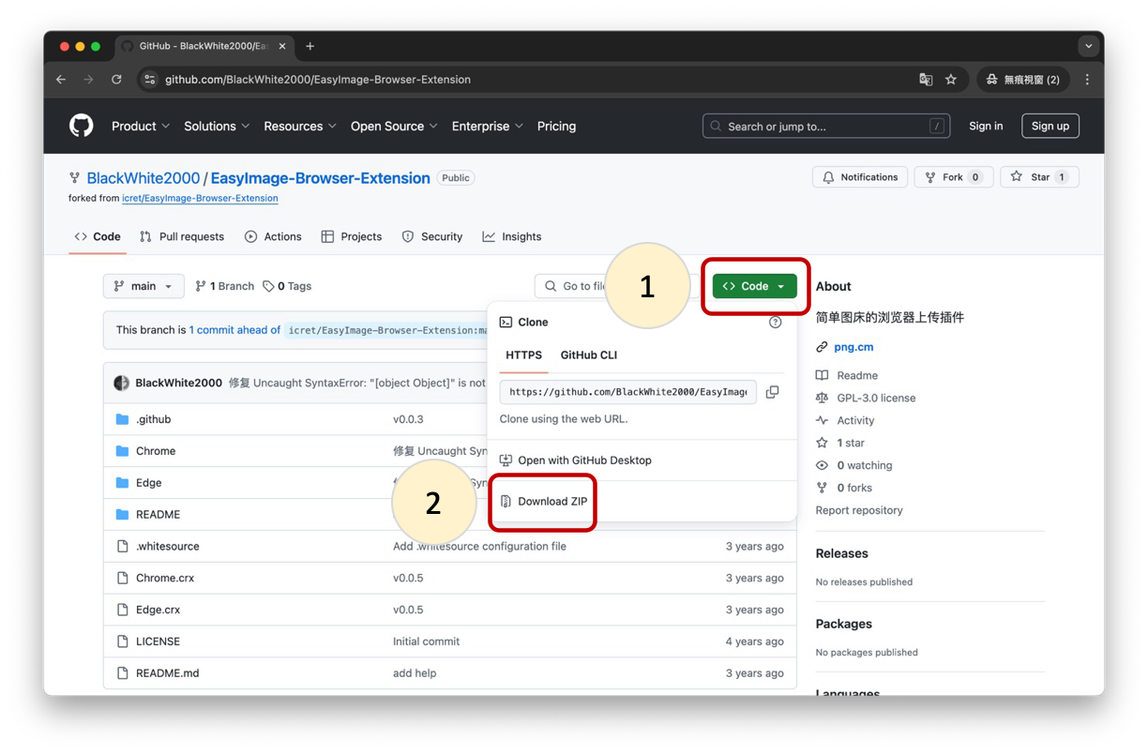
Task: Expand the Product navigation menu
Action: (140, 126)
